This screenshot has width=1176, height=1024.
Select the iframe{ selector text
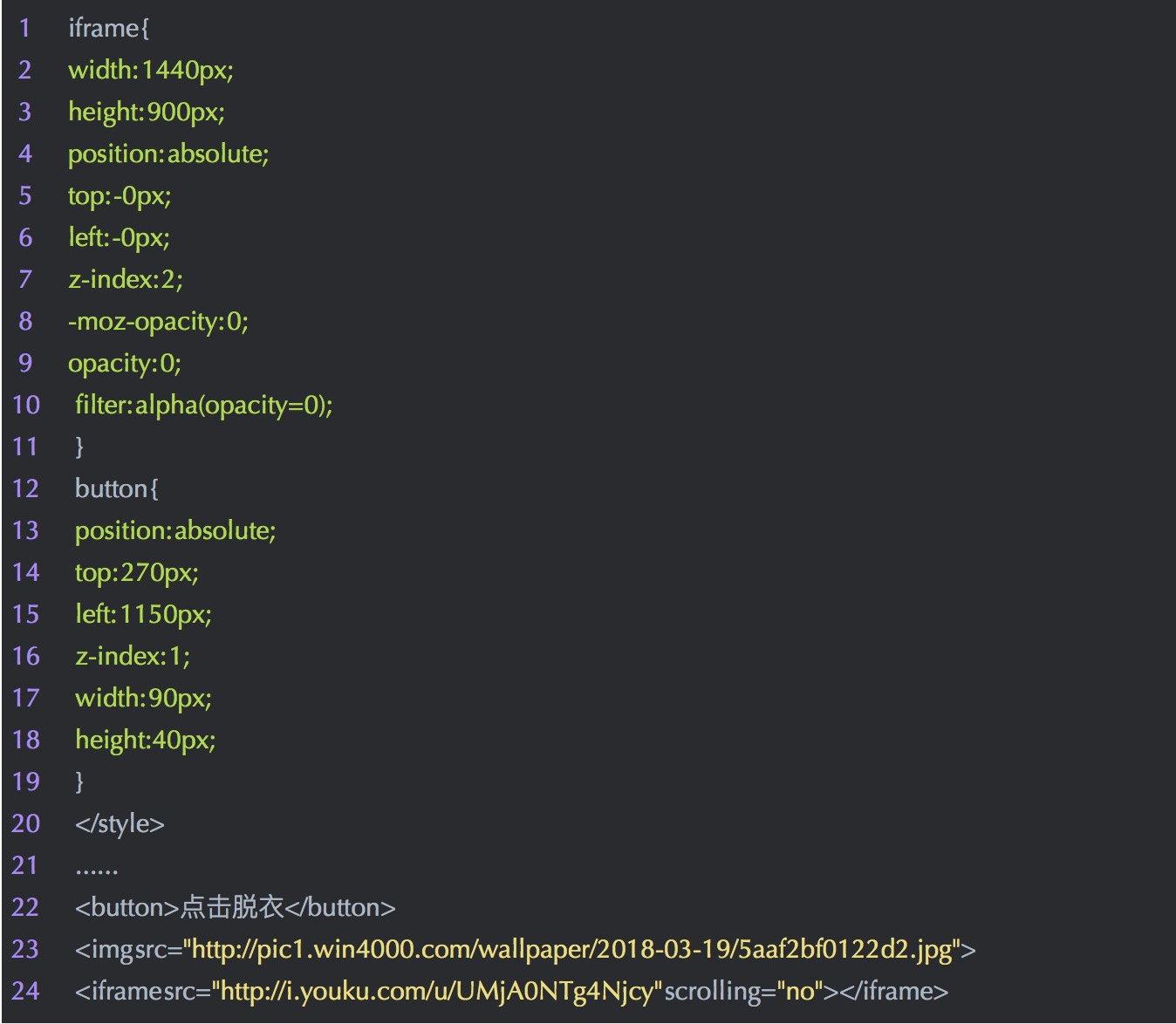click(x=109, y=29)
